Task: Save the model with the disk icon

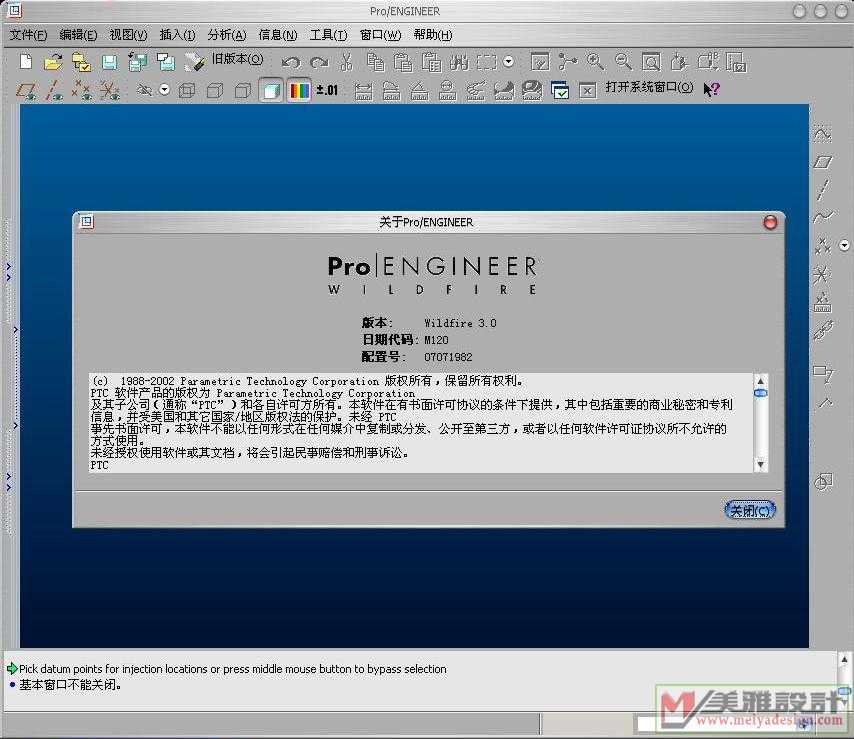Action: 109,62
